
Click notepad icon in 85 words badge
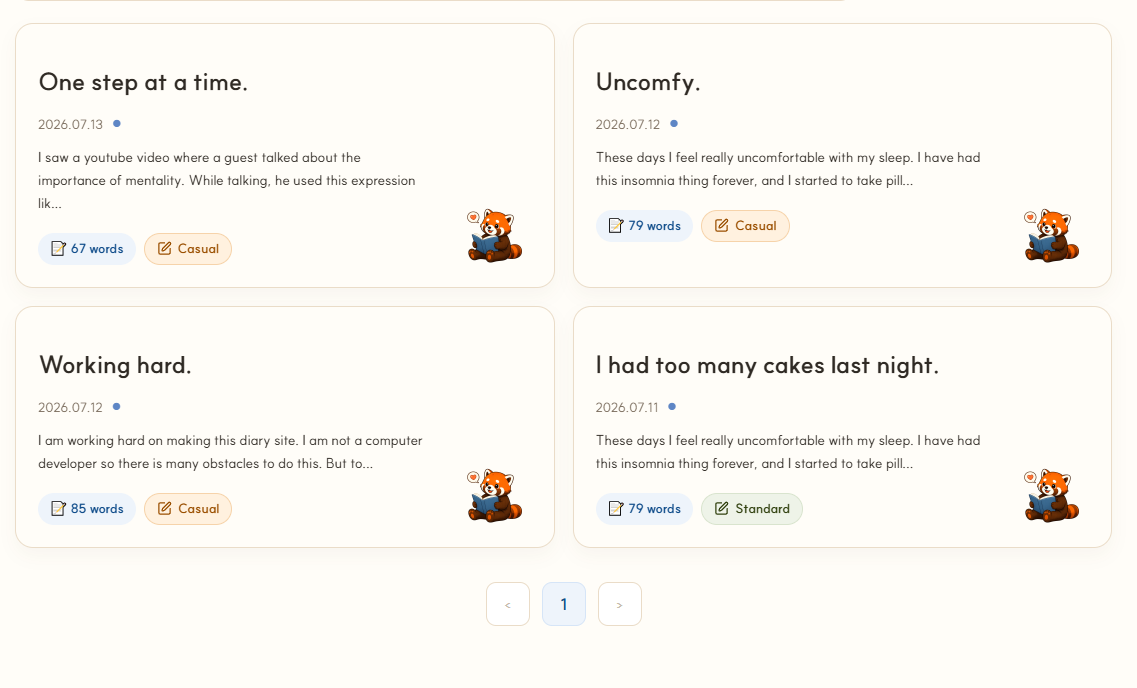[58, 508]
